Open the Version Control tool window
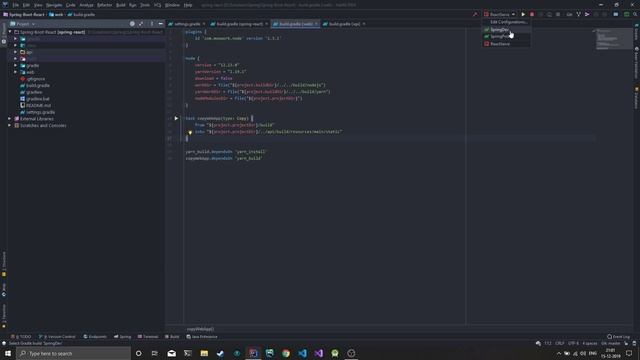640x360 pixels. click(x=57, y=337)
